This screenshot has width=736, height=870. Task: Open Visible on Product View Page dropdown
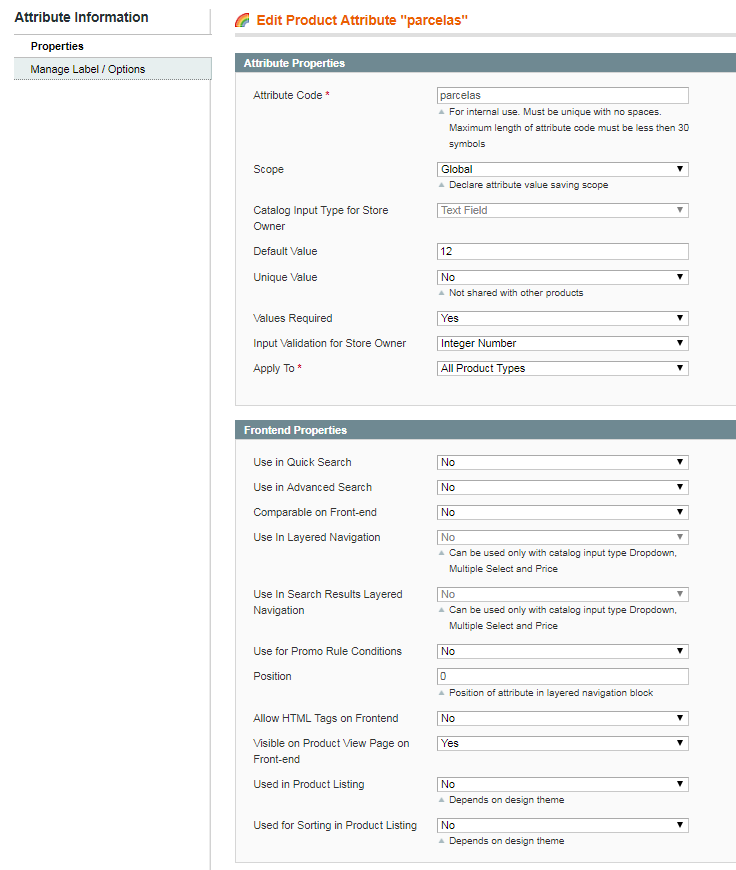[x=563, y=743]
